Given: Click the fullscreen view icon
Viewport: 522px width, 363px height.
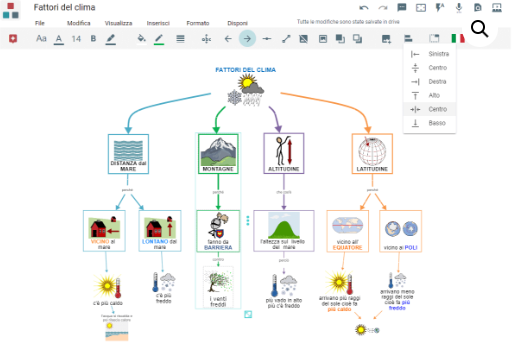Looking at the screenshot, I should point(421,8).
